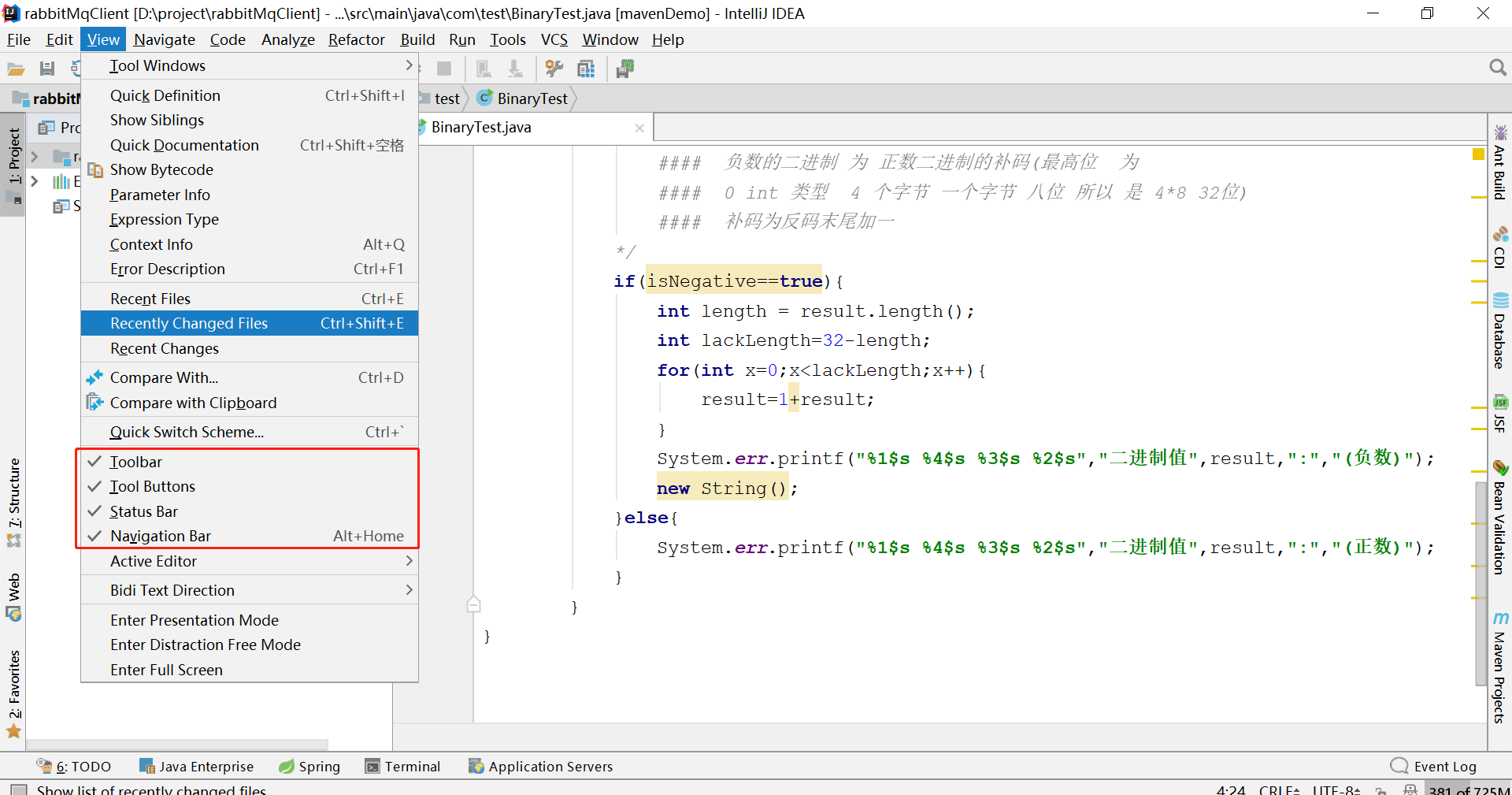Viewport: 1512px width, 795px height.
Task: Open the TODO tool window
Action: click(x=74, y=767)
